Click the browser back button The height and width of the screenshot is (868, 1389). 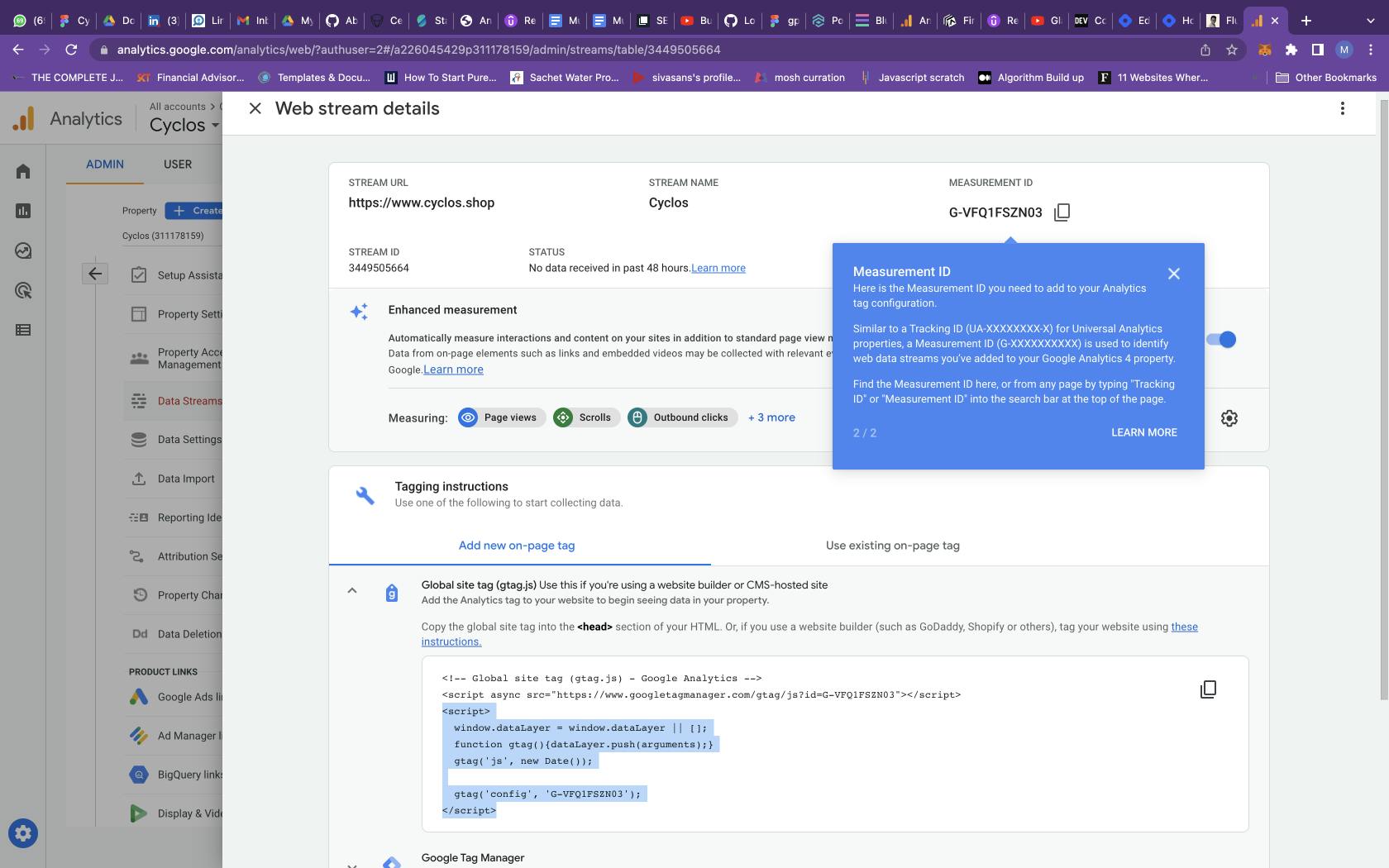18,50
